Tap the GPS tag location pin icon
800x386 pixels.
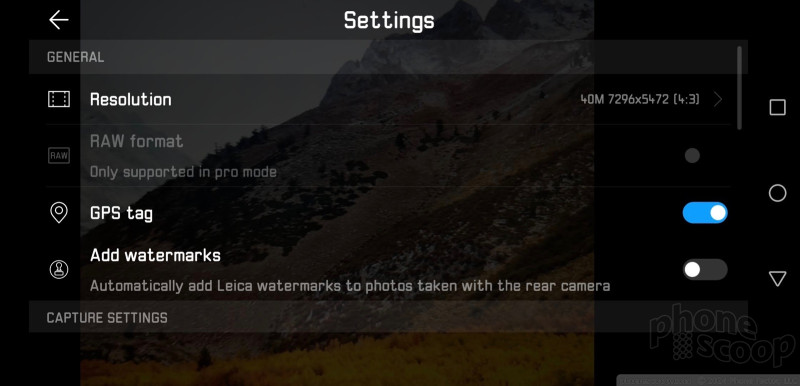point(59,213)
